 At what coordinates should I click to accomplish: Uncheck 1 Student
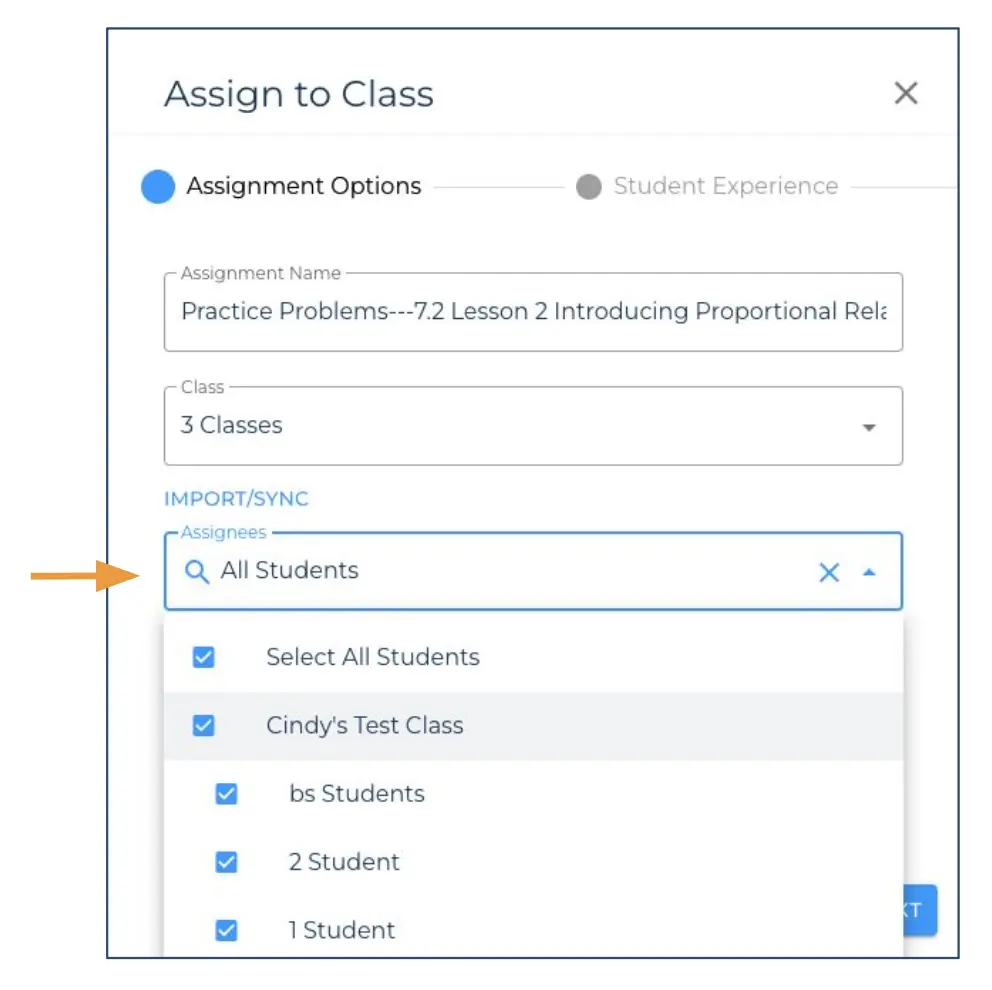(x=226, y=930)
